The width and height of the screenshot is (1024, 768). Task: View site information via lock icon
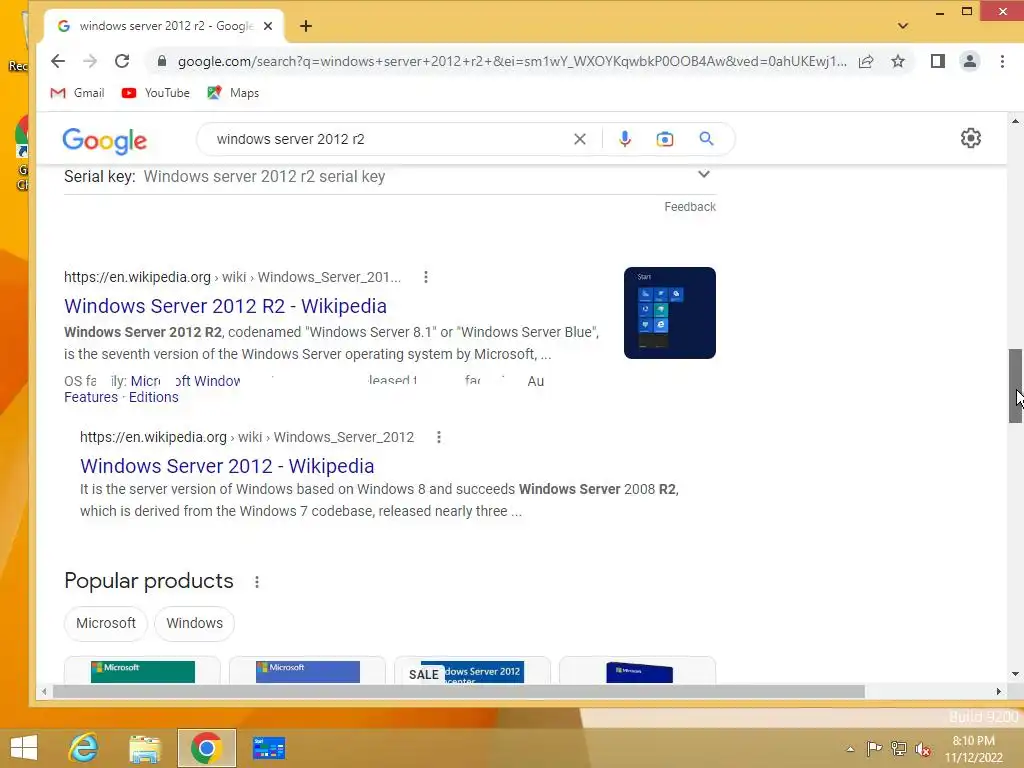point(162,61)
